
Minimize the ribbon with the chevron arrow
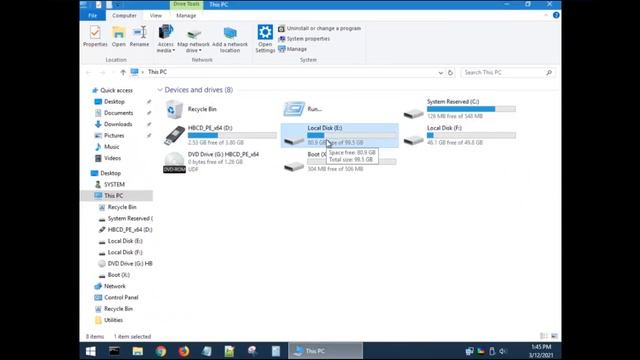(546, 15)
